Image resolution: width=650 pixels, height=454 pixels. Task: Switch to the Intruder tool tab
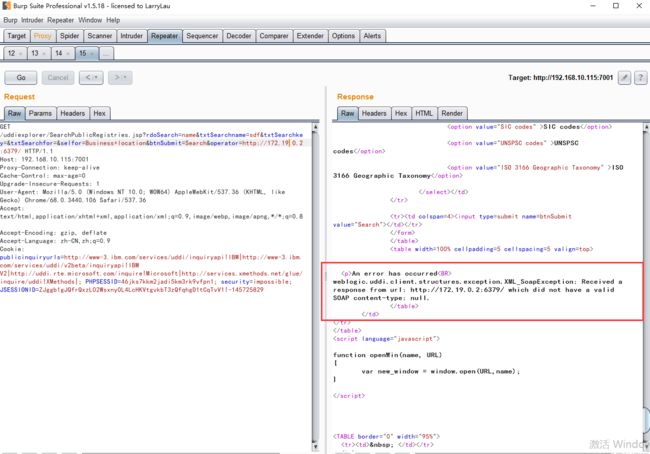[x=131, y=36]
